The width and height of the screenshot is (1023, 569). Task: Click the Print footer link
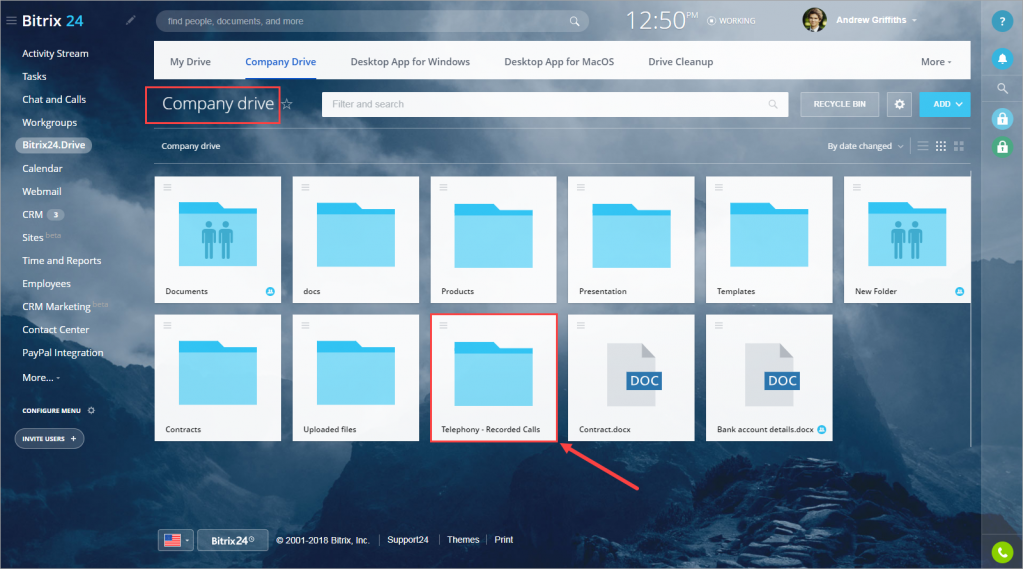point(504,540)
